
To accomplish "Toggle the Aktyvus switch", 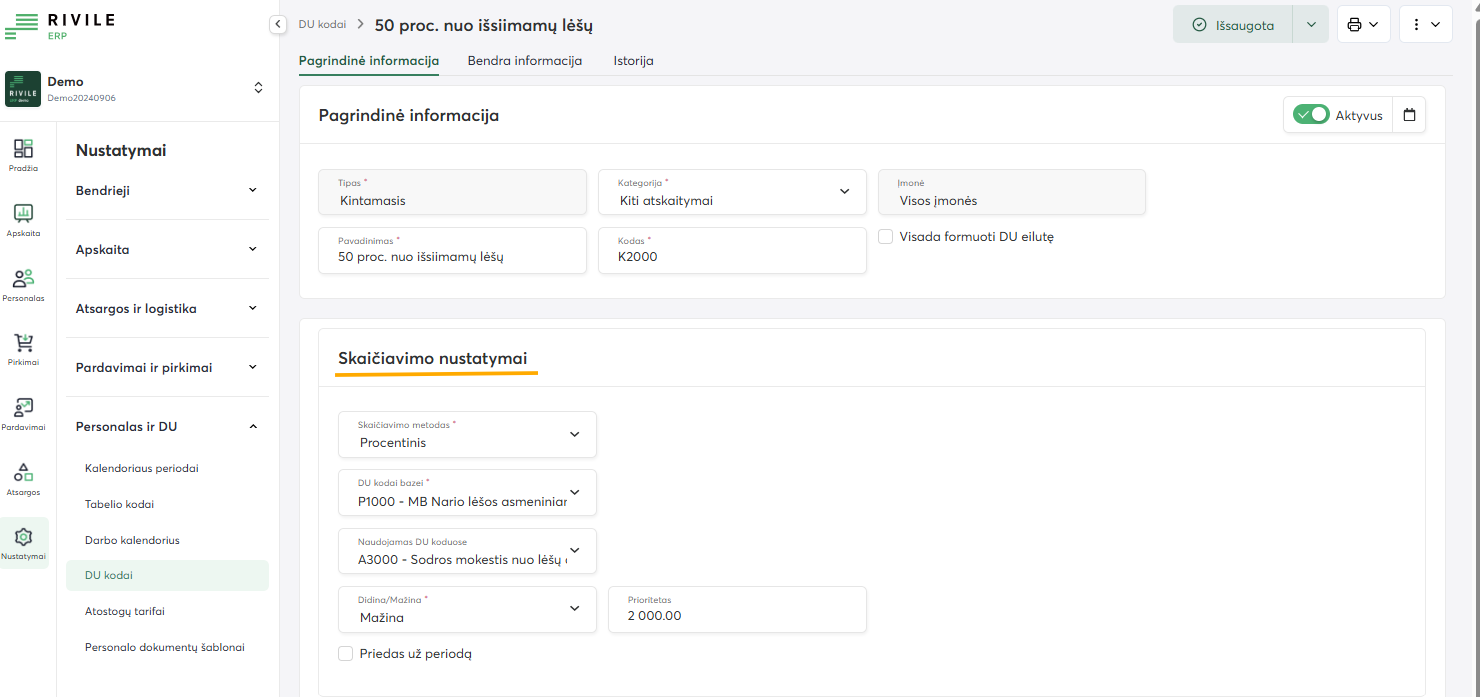I will coord(1311,115).
